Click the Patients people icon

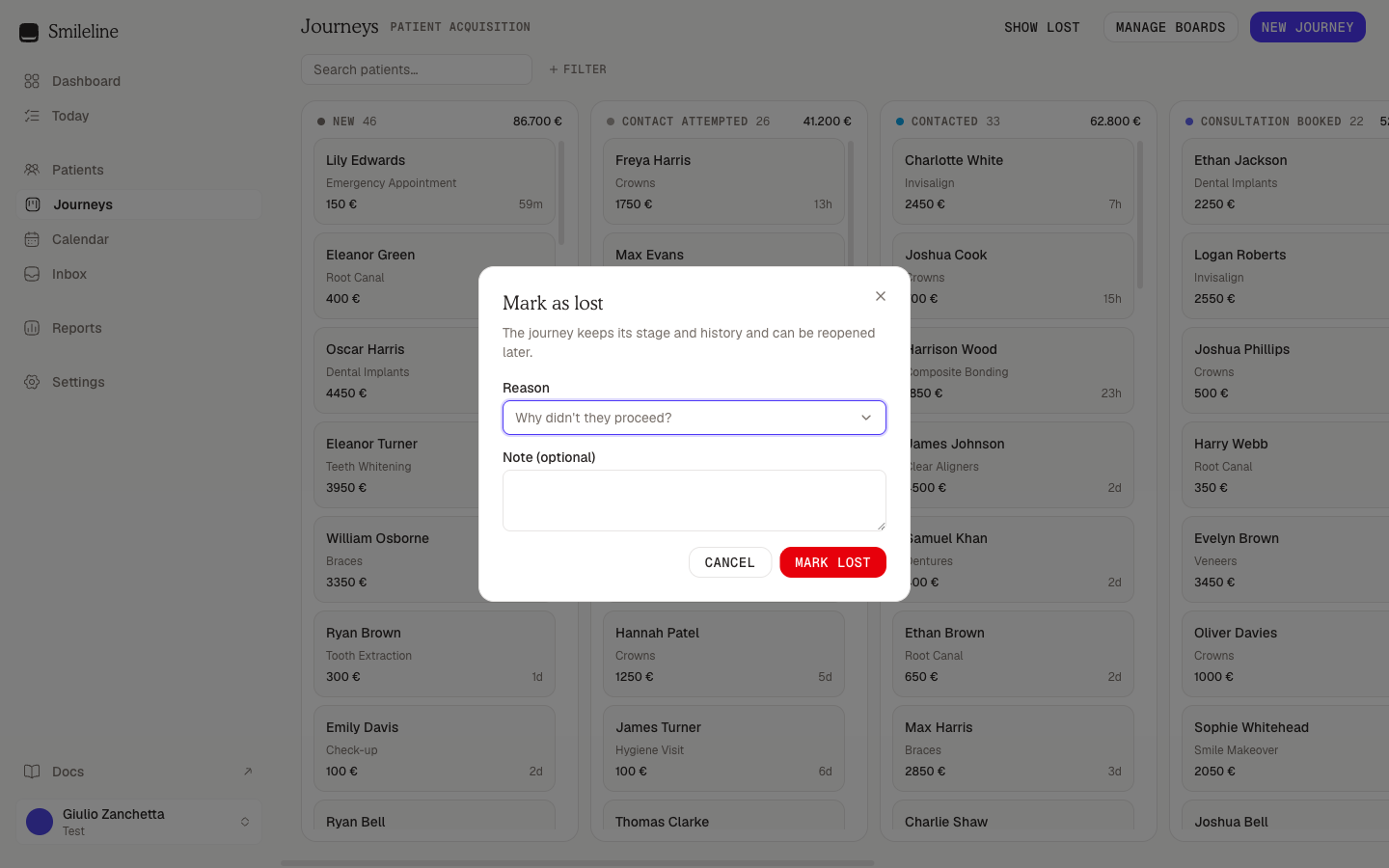(x=32, y=170)
